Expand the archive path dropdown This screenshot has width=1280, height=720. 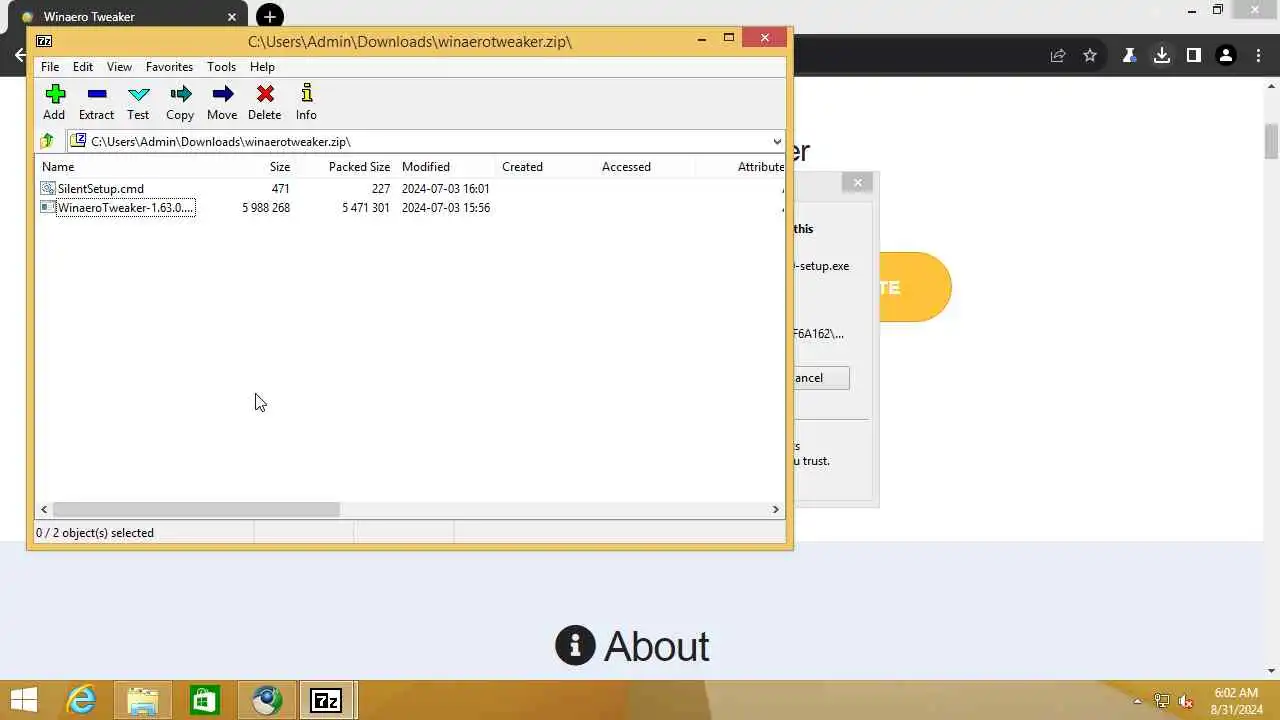click(x=777, y=141)
